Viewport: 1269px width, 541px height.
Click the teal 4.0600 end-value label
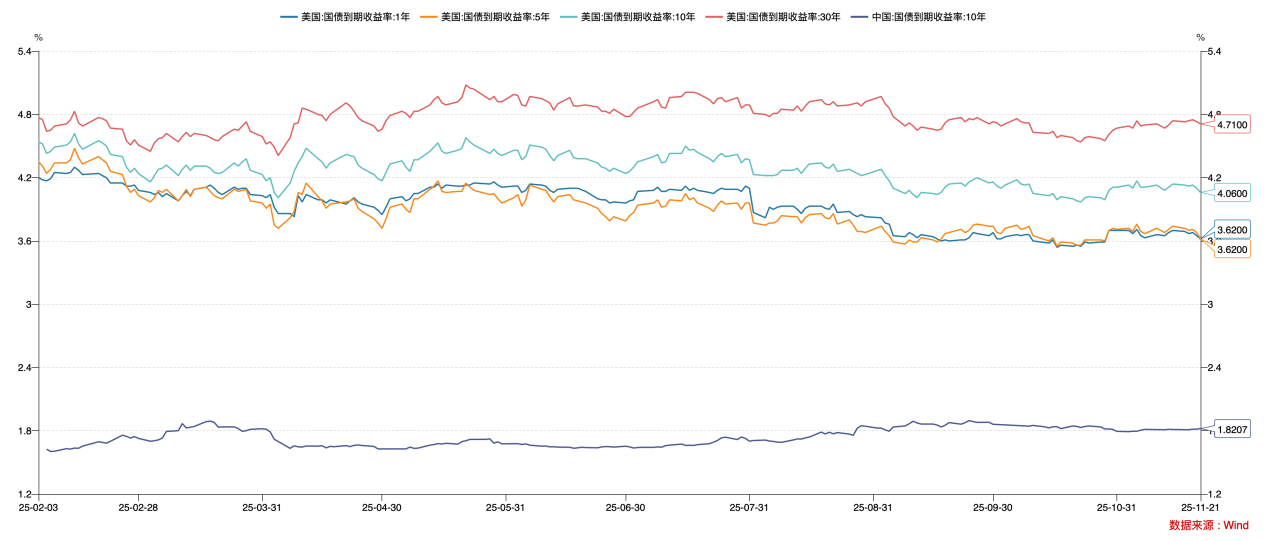(x=1231, y=193)
